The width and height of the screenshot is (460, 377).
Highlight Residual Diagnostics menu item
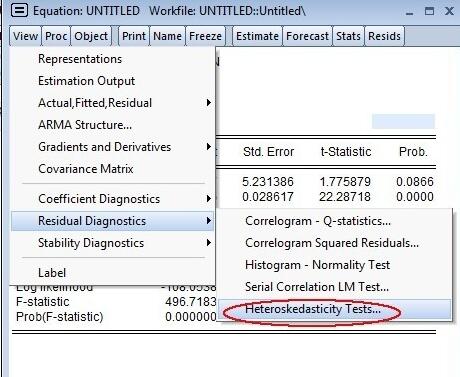pyautogui.click(x=113, y=221)
